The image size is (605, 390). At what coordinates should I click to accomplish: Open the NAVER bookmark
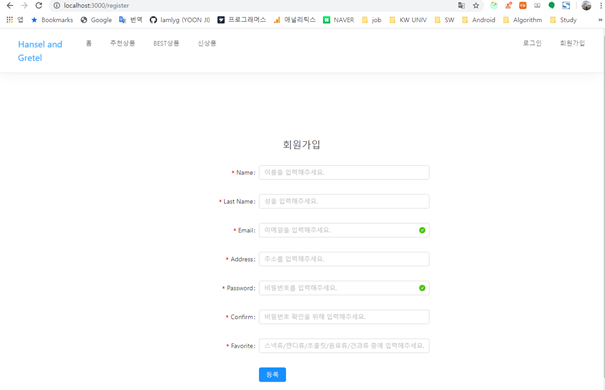tap(338, 20)
